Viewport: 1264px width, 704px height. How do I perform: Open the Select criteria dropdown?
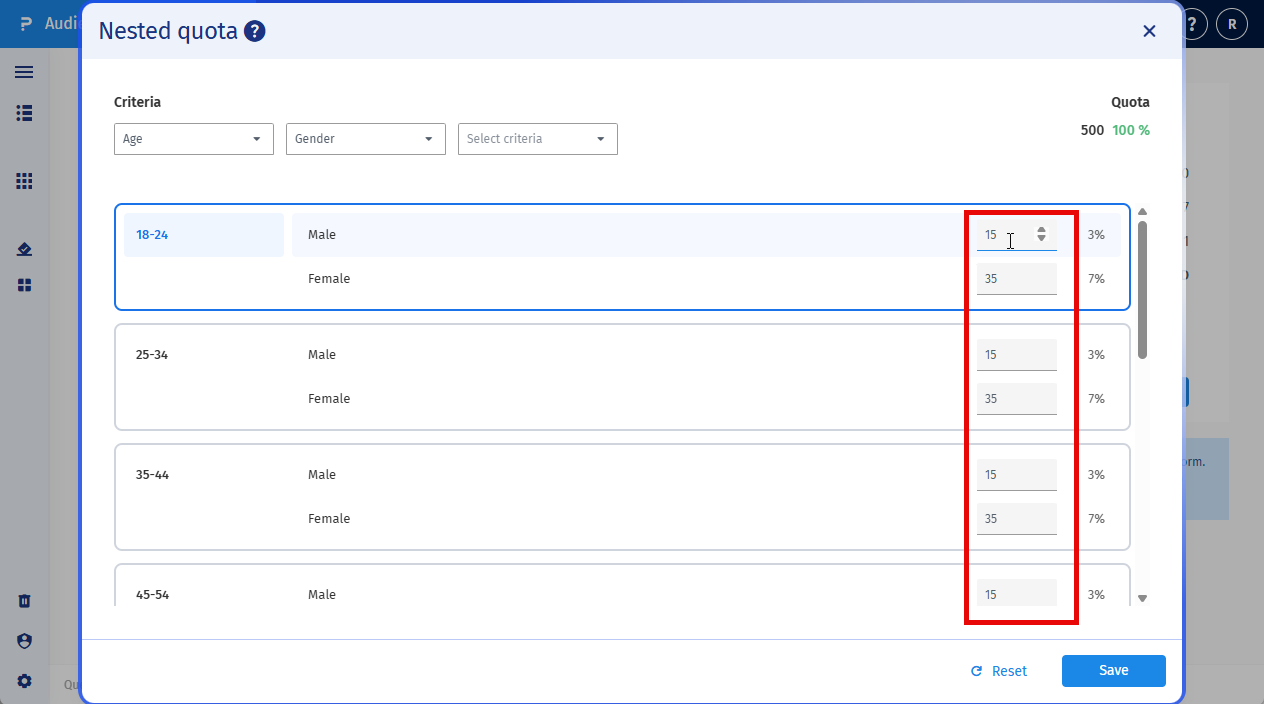[x=537, y=139]
